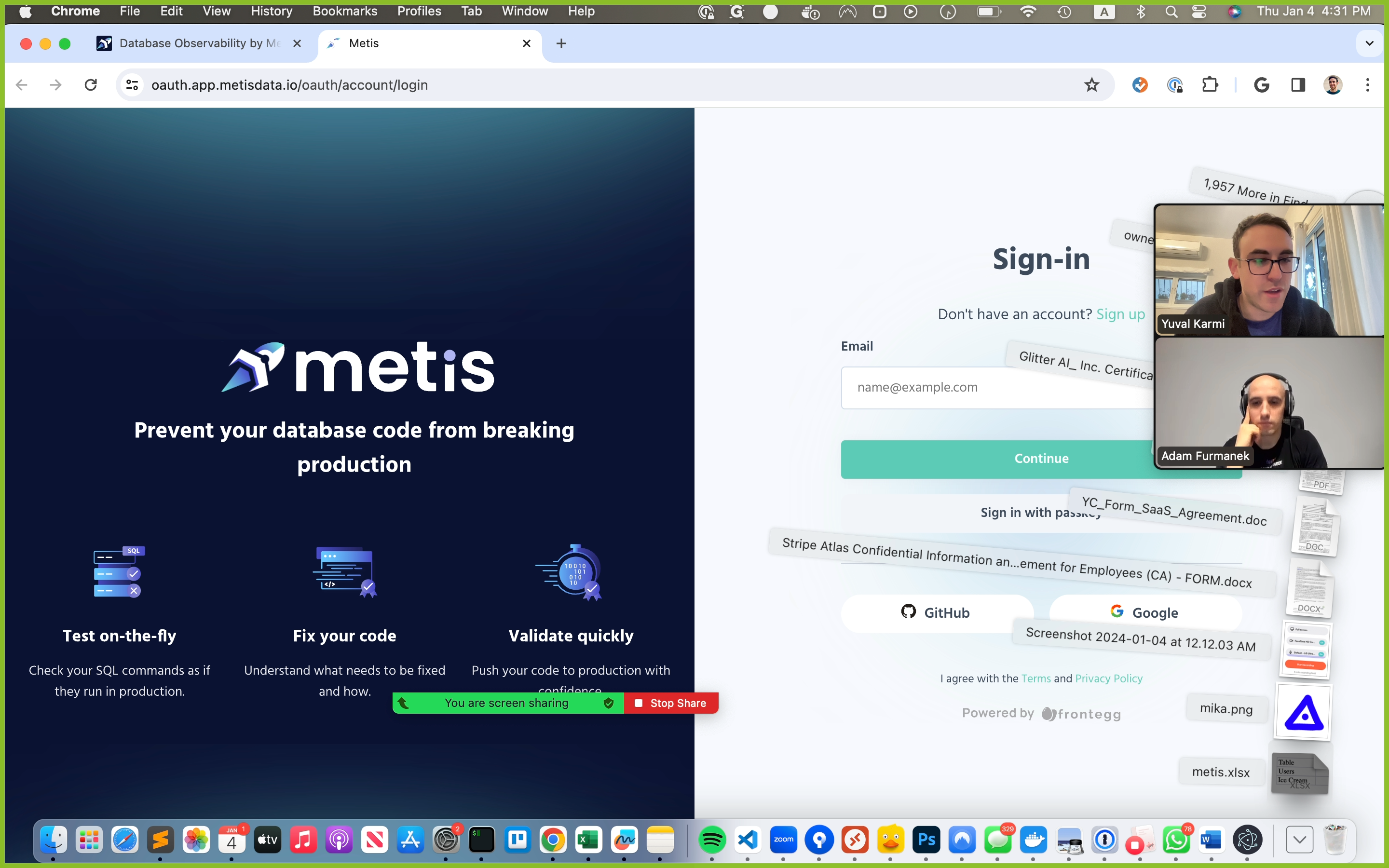This screenshot has height=868, width=1389.
Task: Open Spotify from the Dock
Action: point(712,841)
